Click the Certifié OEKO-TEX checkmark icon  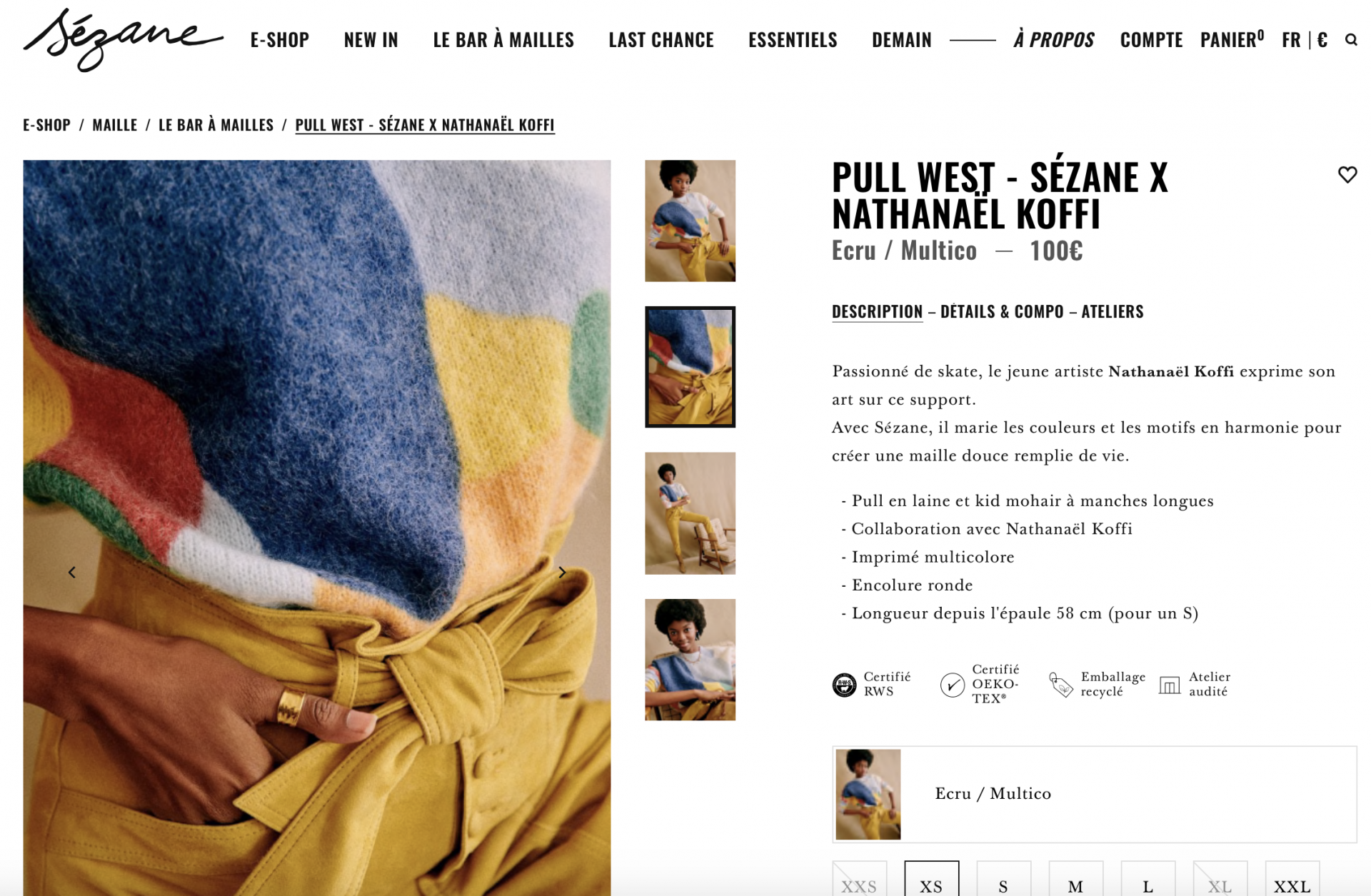(952, 685)
